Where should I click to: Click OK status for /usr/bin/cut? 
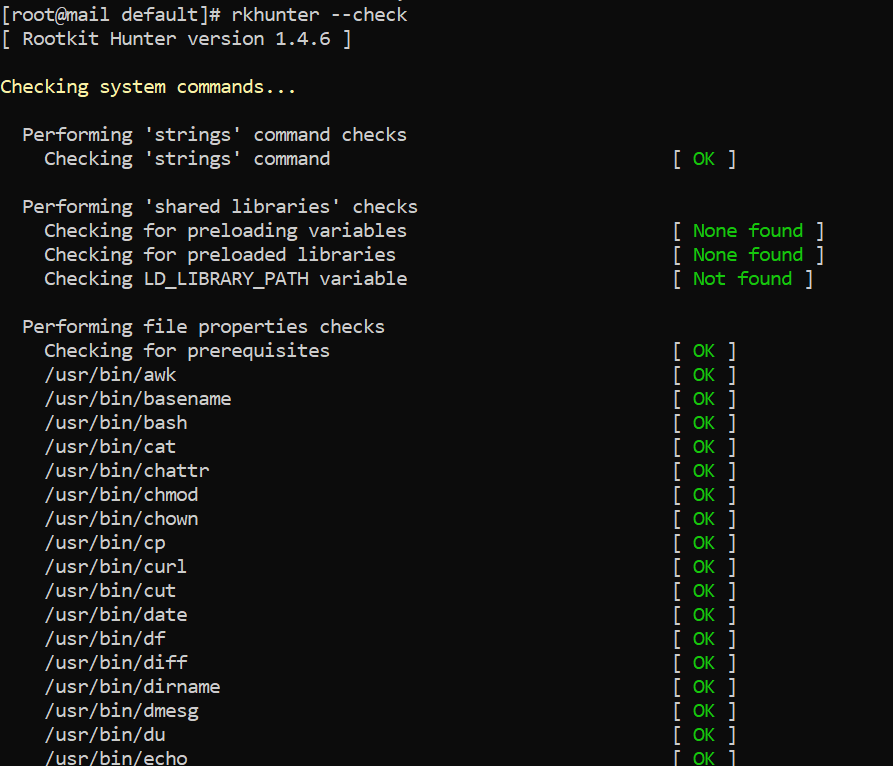coord(704,591)
